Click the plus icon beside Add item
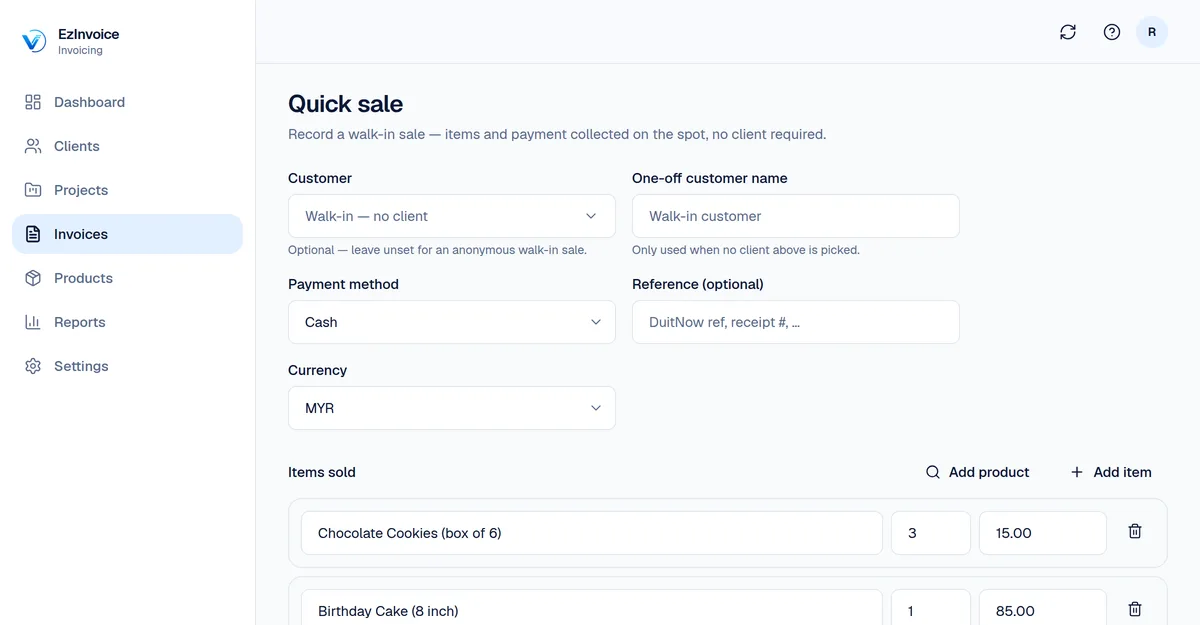1200x625 pixels. point(1077,472)
